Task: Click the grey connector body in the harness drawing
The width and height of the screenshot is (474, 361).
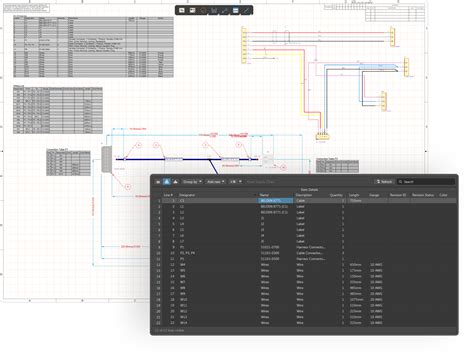Action: pos(107,159)
